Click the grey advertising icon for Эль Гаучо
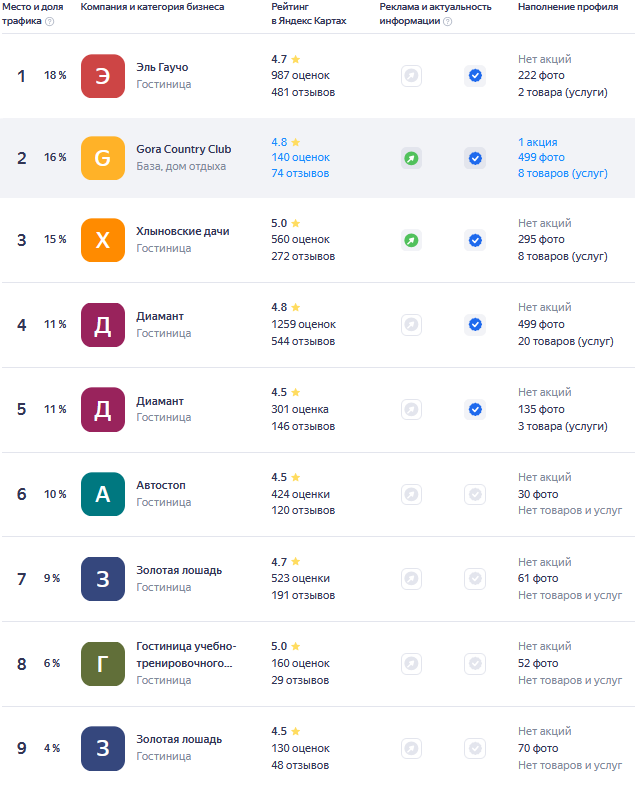Screen dimensions: 635x795 (x=411, y=76)
